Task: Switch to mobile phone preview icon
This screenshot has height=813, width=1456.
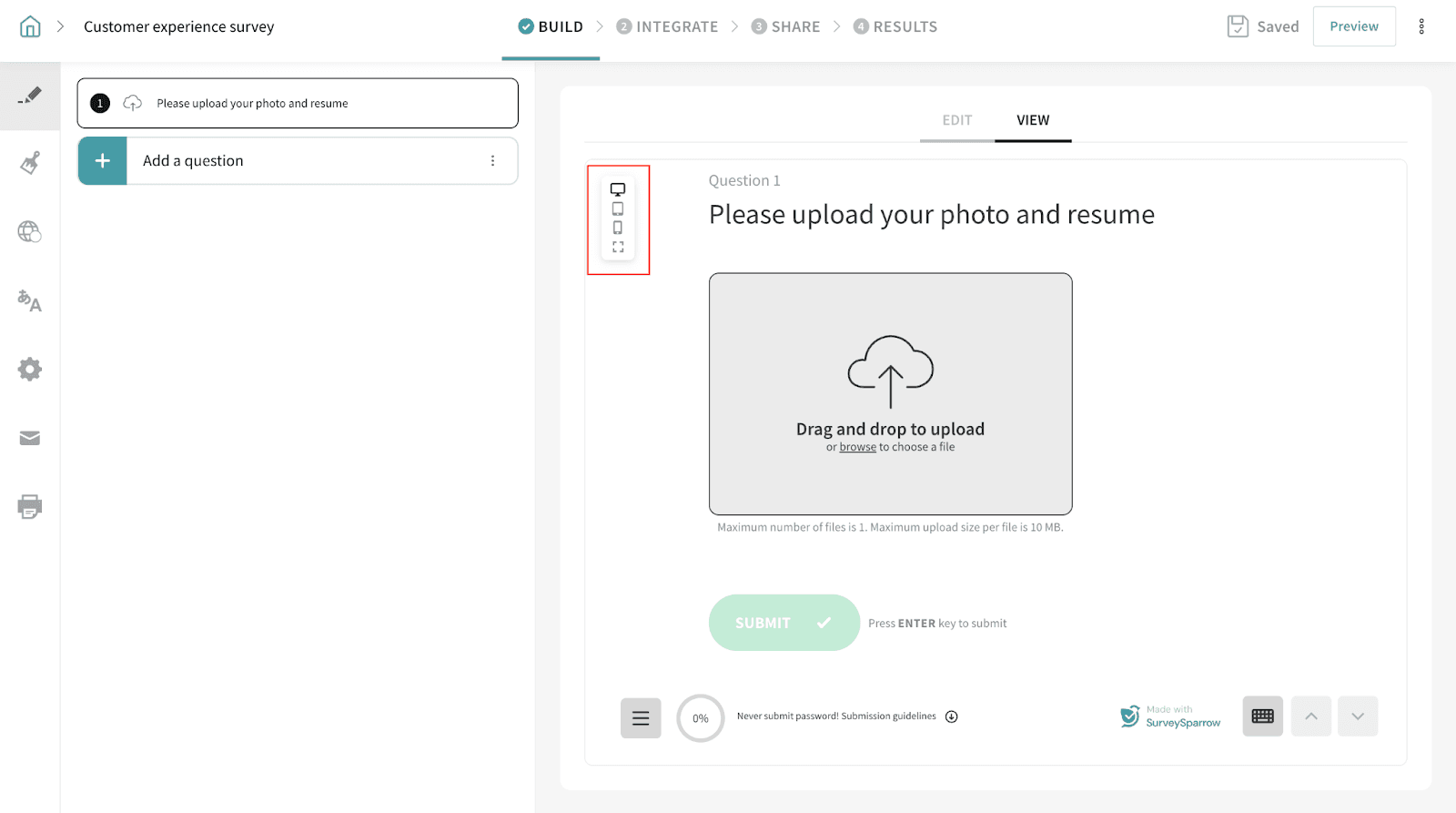Action: tap(618, 228)
